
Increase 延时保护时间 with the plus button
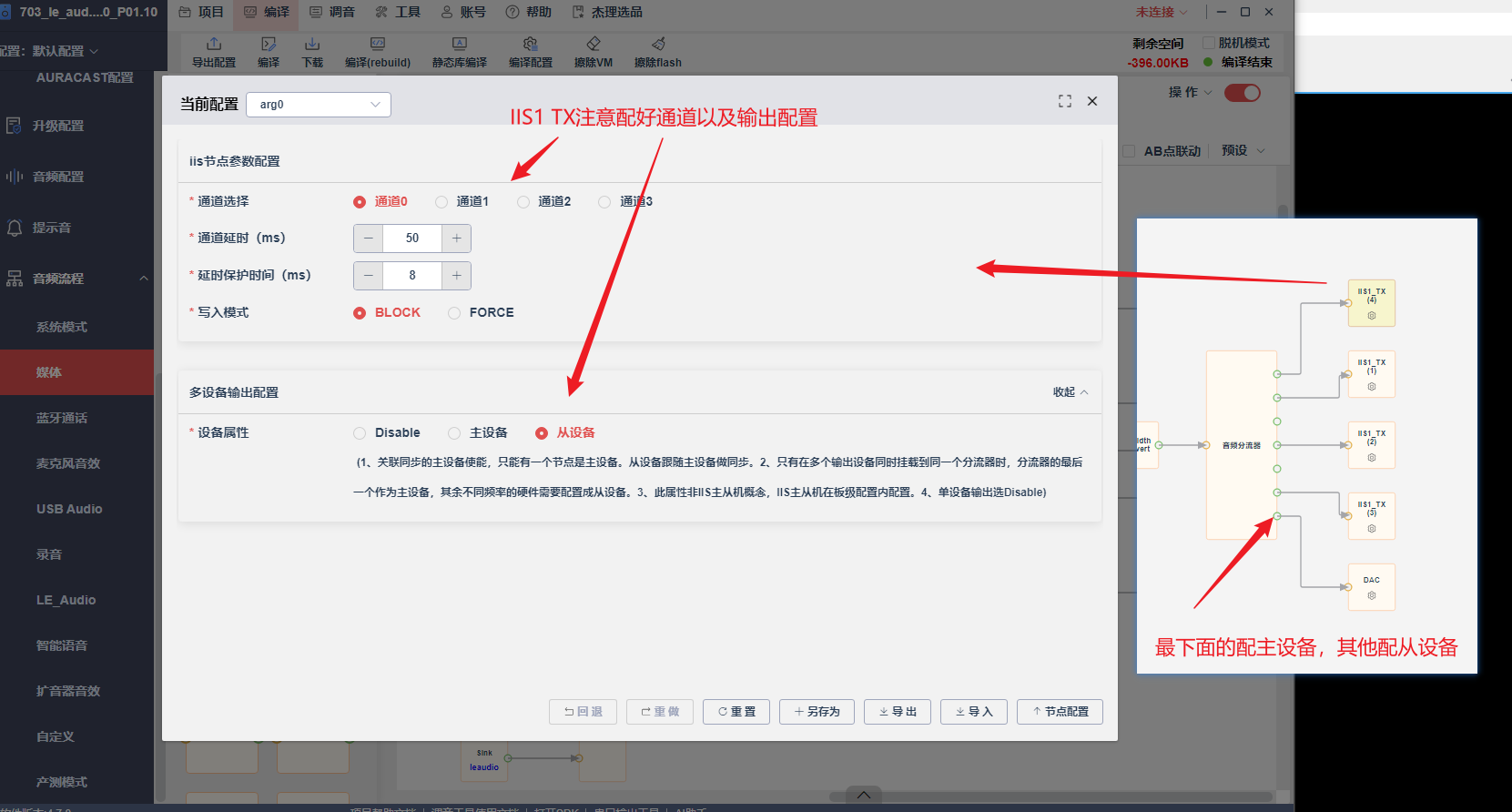(456, 276)
